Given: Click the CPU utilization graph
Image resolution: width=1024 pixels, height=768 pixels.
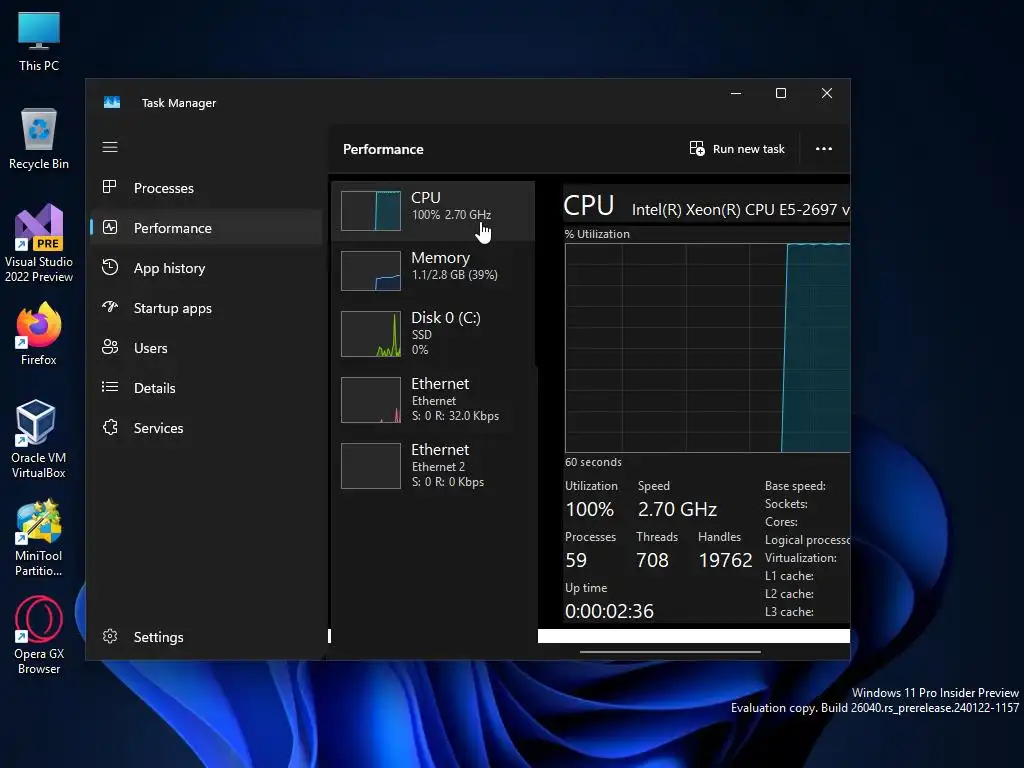Looking at the screenshot, I should coord(707,347).
